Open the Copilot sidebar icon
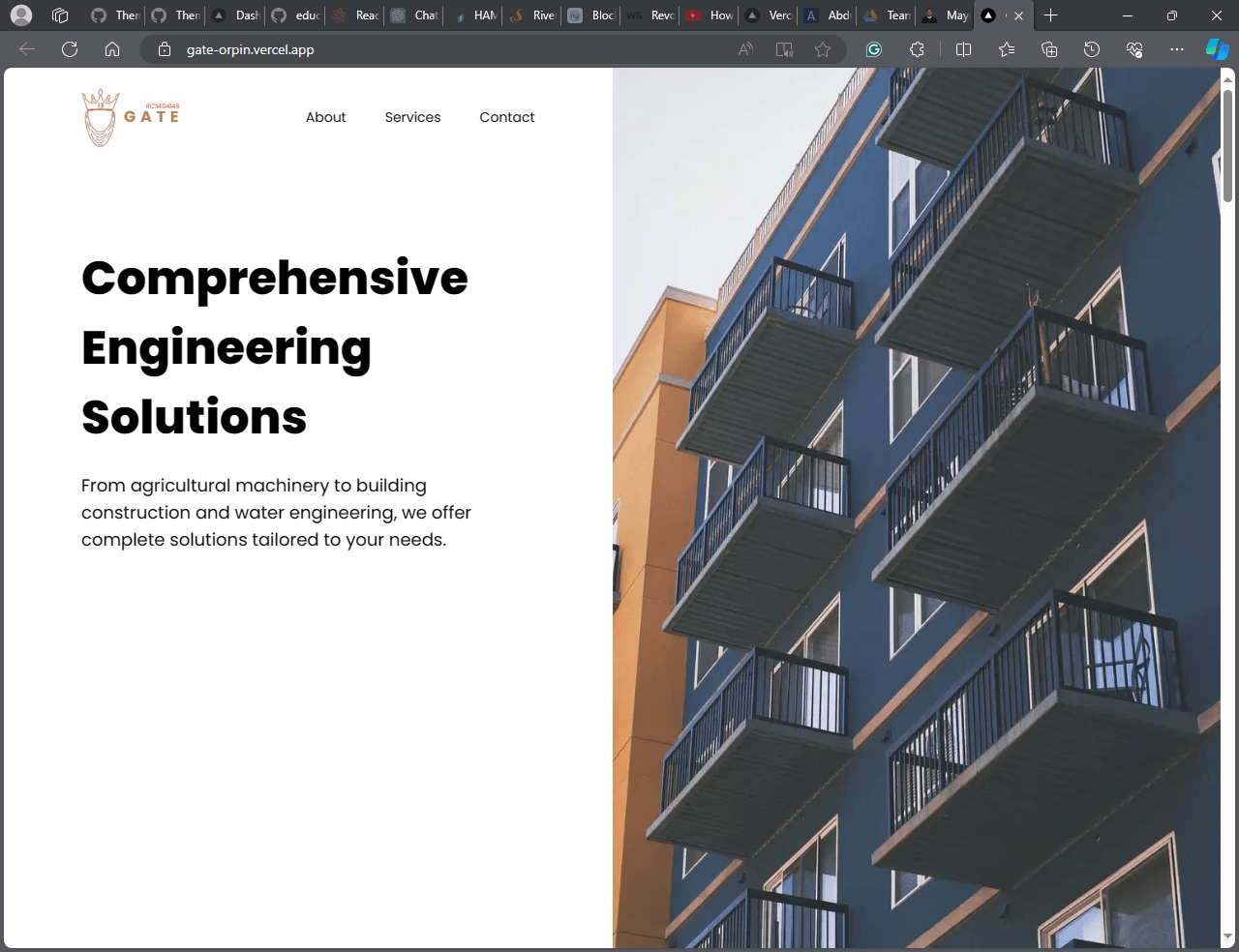Viewport: 1239px width, 952px height. point(1217,49)
